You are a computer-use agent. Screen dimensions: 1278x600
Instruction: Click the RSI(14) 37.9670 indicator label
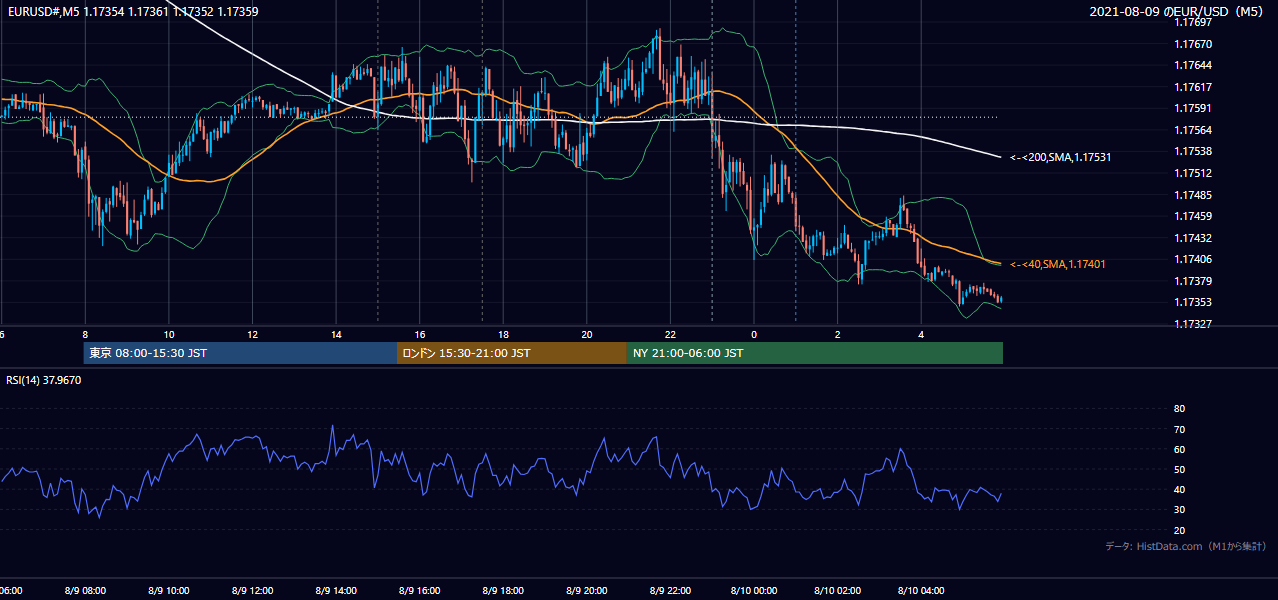[x=44, y=380]
